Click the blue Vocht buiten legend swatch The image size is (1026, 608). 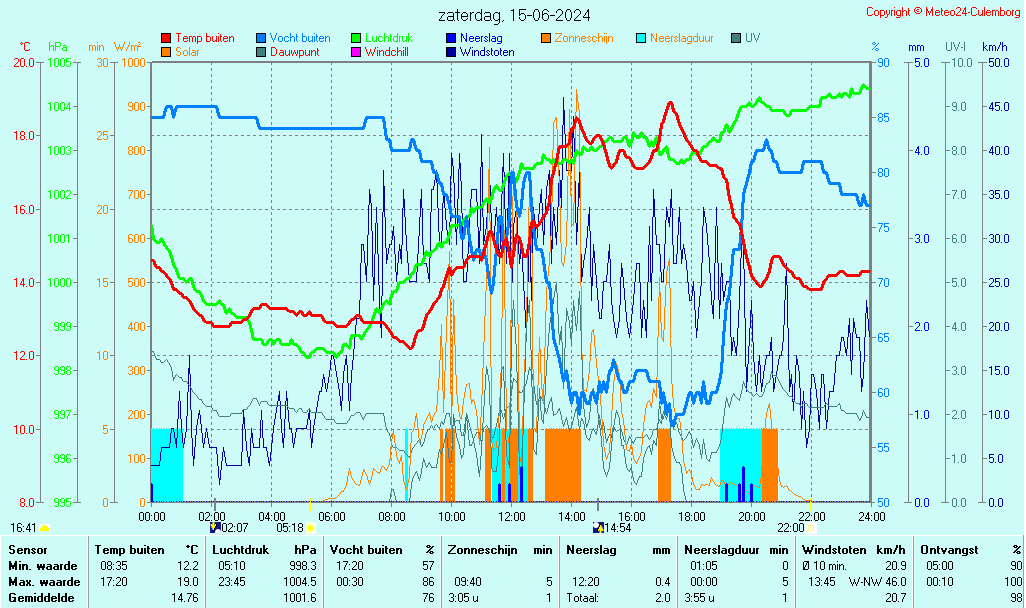[x=261, y=38]
